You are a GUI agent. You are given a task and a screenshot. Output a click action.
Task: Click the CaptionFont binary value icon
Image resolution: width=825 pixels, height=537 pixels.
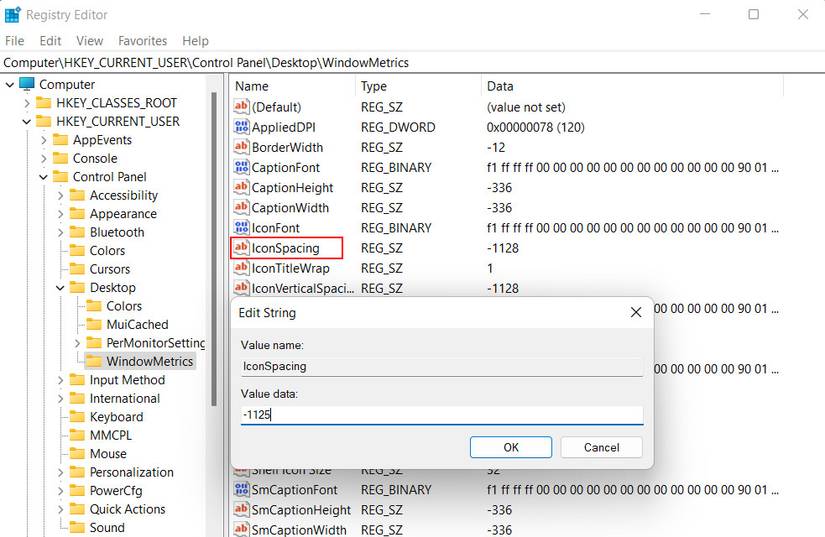[x=242, y=167]
